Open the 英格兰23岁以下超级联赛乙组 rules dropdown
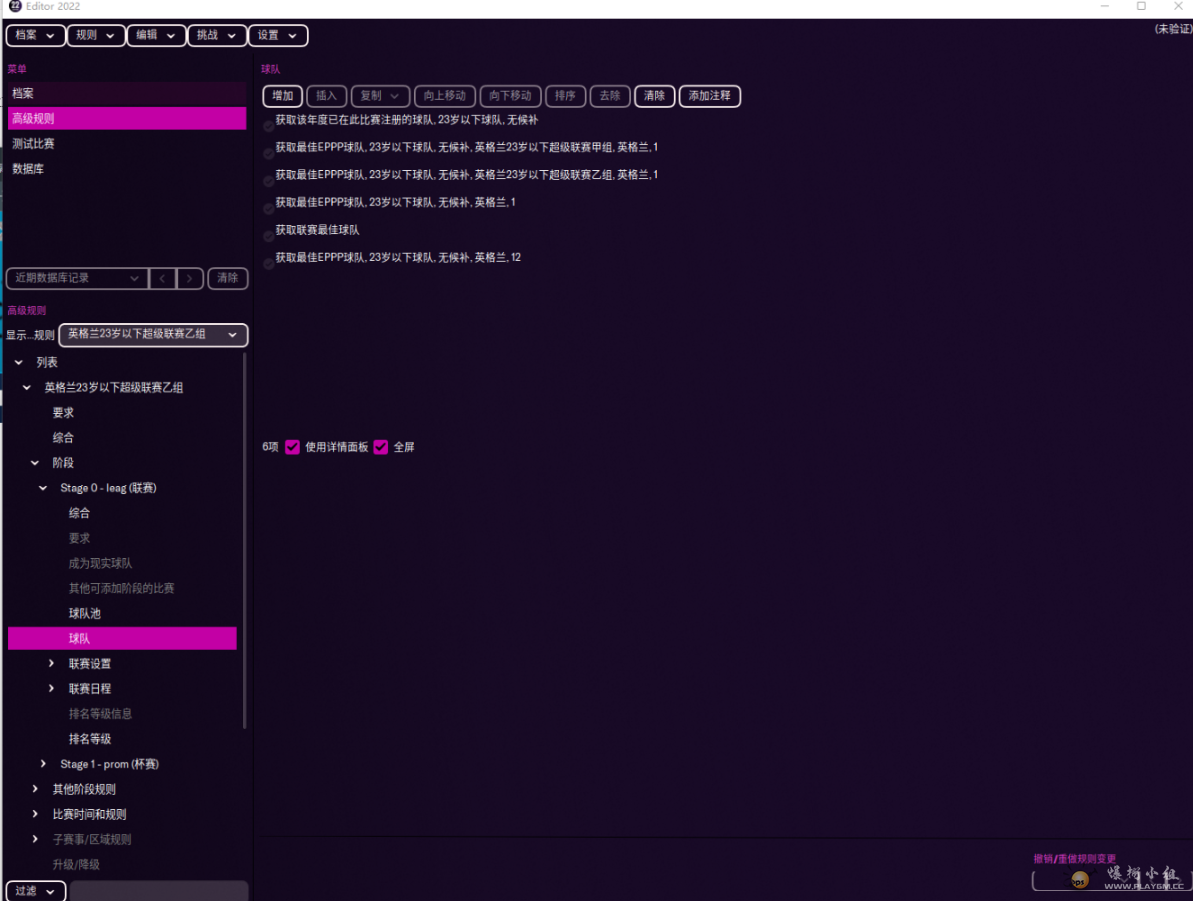1193x901 pixels. click(x=154, y=335)
